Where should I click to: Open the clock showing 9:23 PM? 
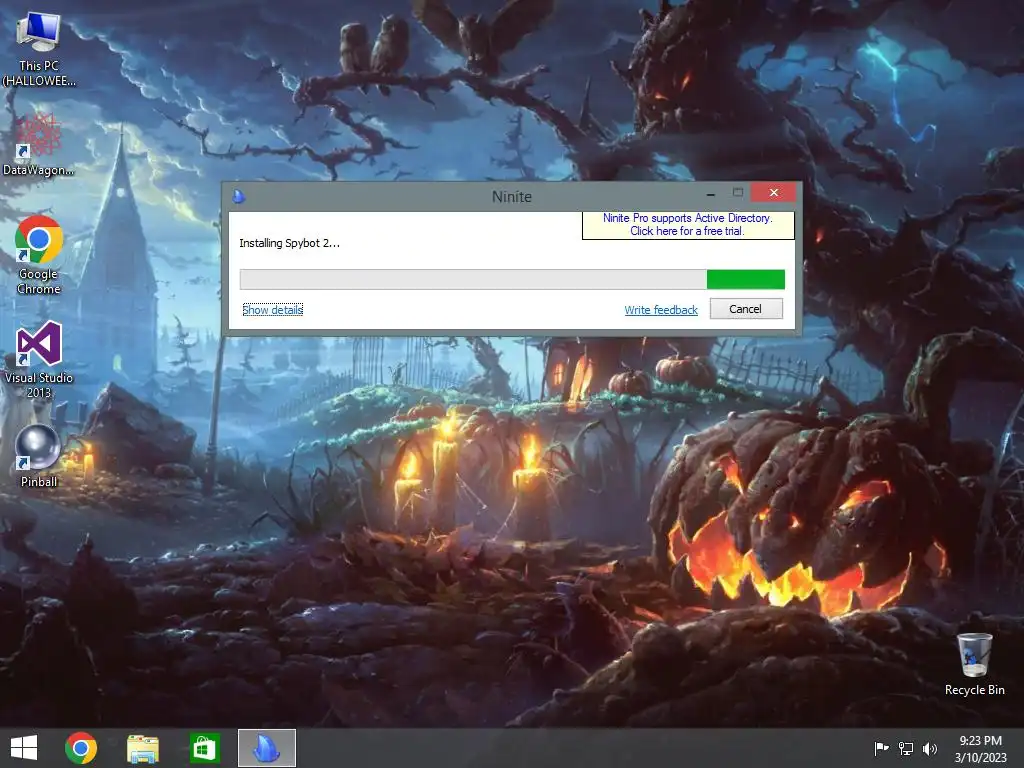[980, 748]
